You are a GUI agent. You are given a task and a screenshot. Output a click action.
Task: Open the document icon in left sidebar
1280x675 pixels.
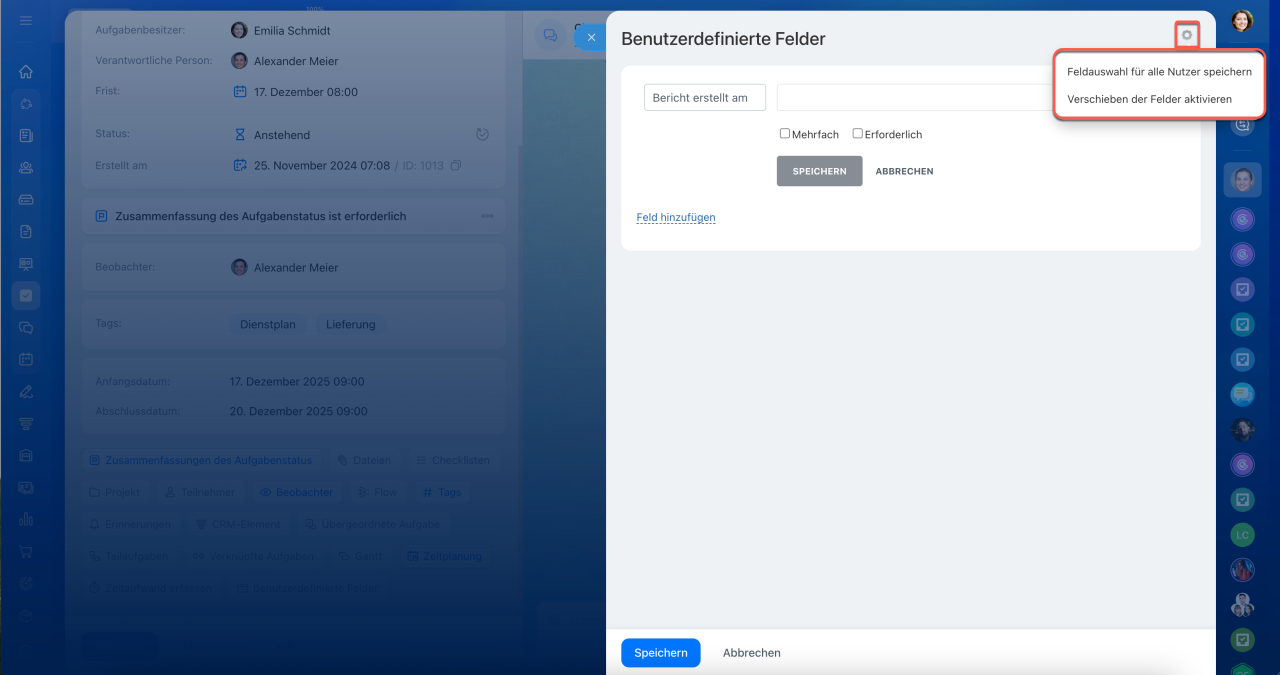coord(26,232)
